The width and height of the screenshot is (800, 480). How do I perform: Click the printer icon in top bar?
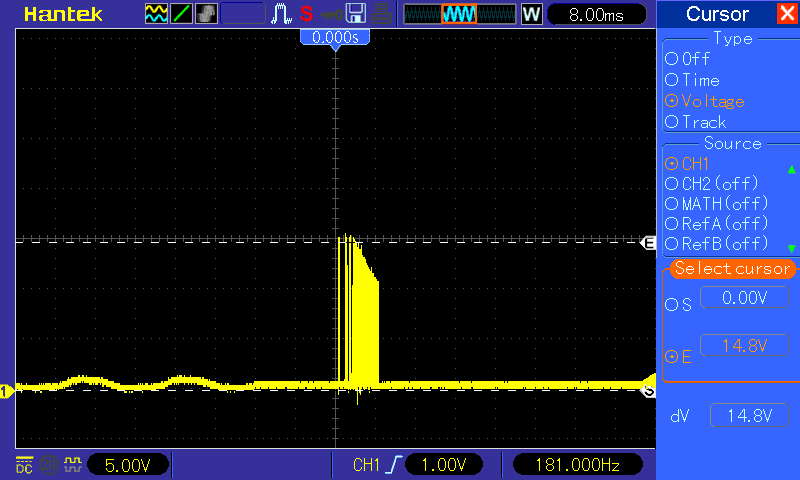(x=381, y=14)
